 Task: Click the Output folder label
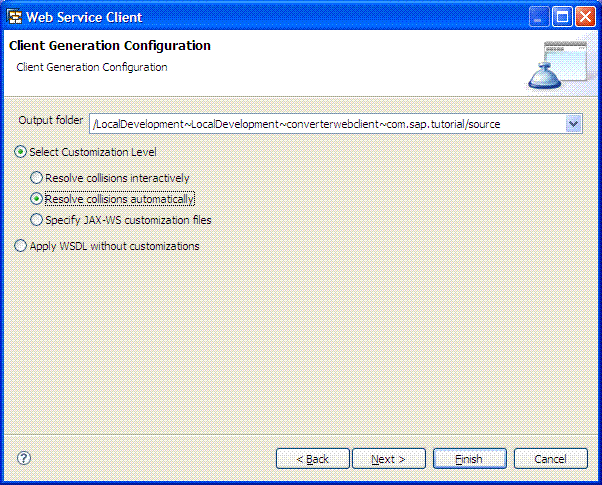point(50,120)
